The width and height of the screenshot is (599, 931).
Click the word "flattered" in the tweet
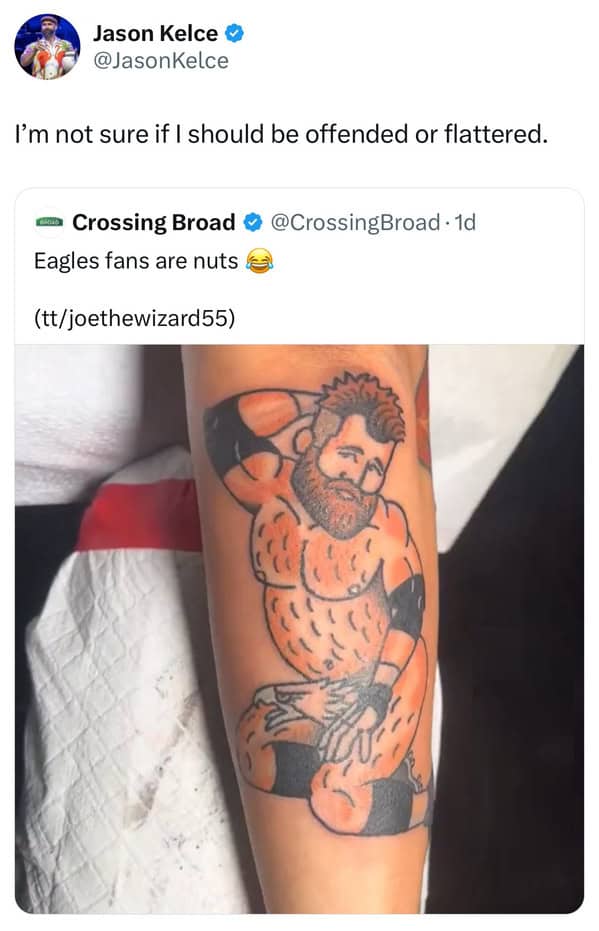pyautogui.click(x=495, y=134)
